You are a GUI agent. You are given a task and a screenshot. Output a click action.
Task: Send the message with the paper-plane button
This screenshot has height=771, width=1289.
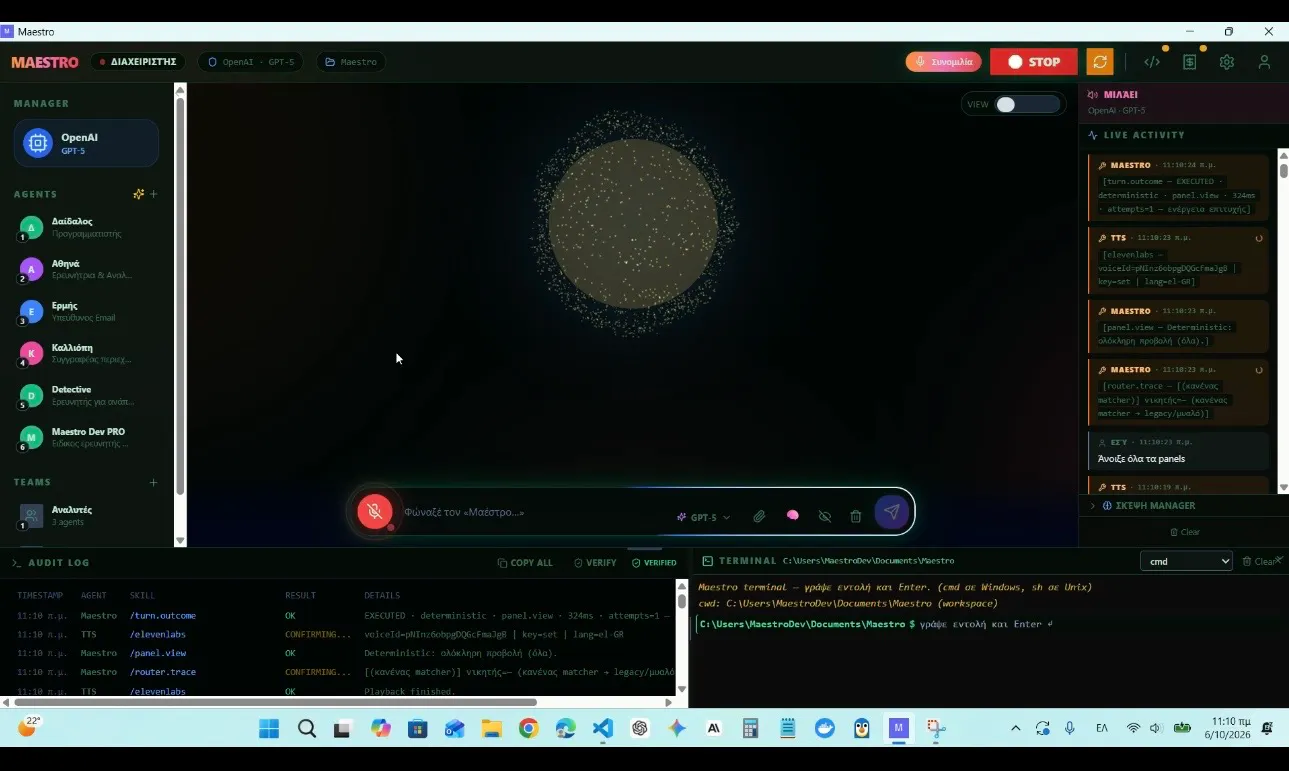(x=892, y=512)
